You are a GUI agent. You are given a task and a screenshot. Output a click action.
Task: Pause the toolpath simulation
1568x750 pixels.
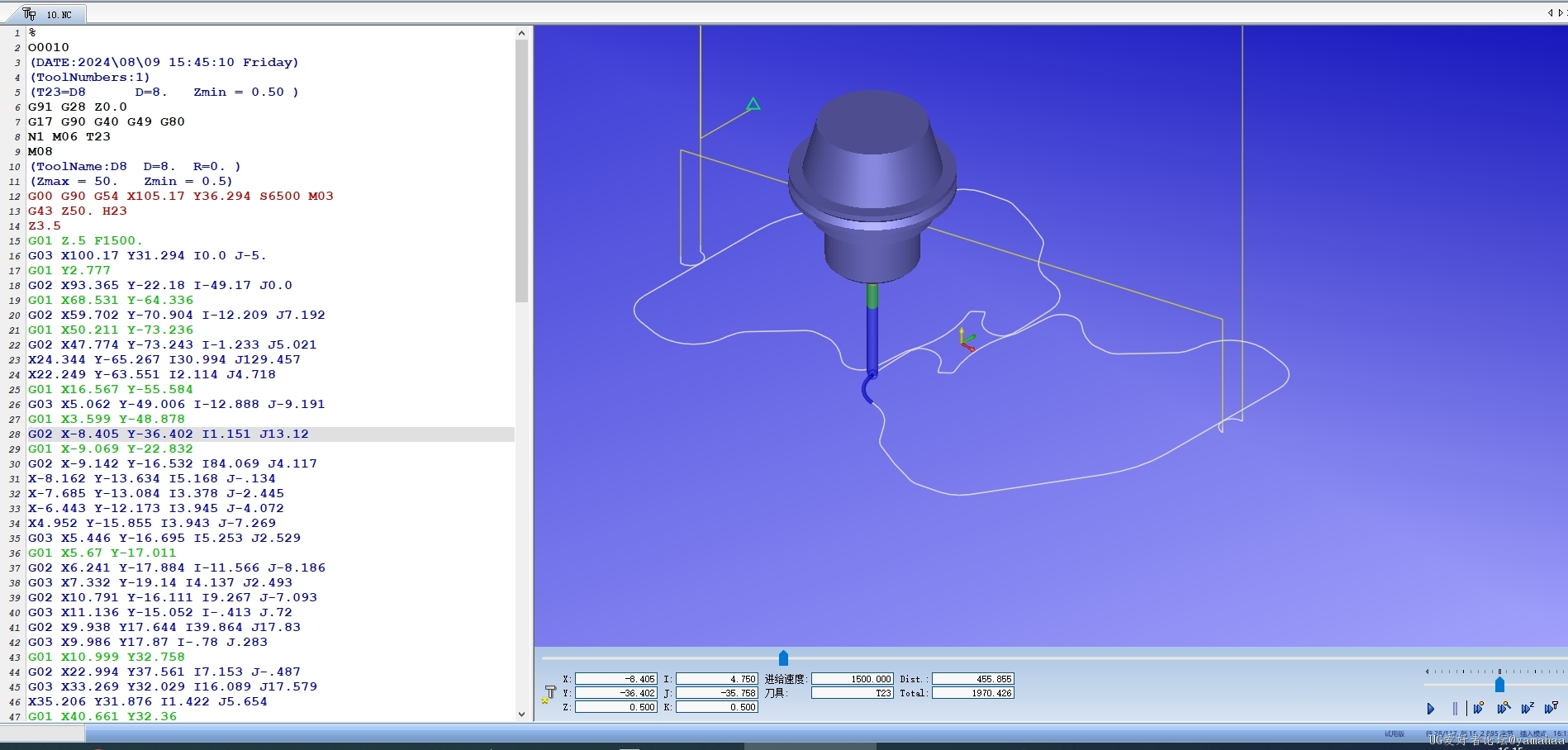pyautogui.click(x=1455, y=709)
